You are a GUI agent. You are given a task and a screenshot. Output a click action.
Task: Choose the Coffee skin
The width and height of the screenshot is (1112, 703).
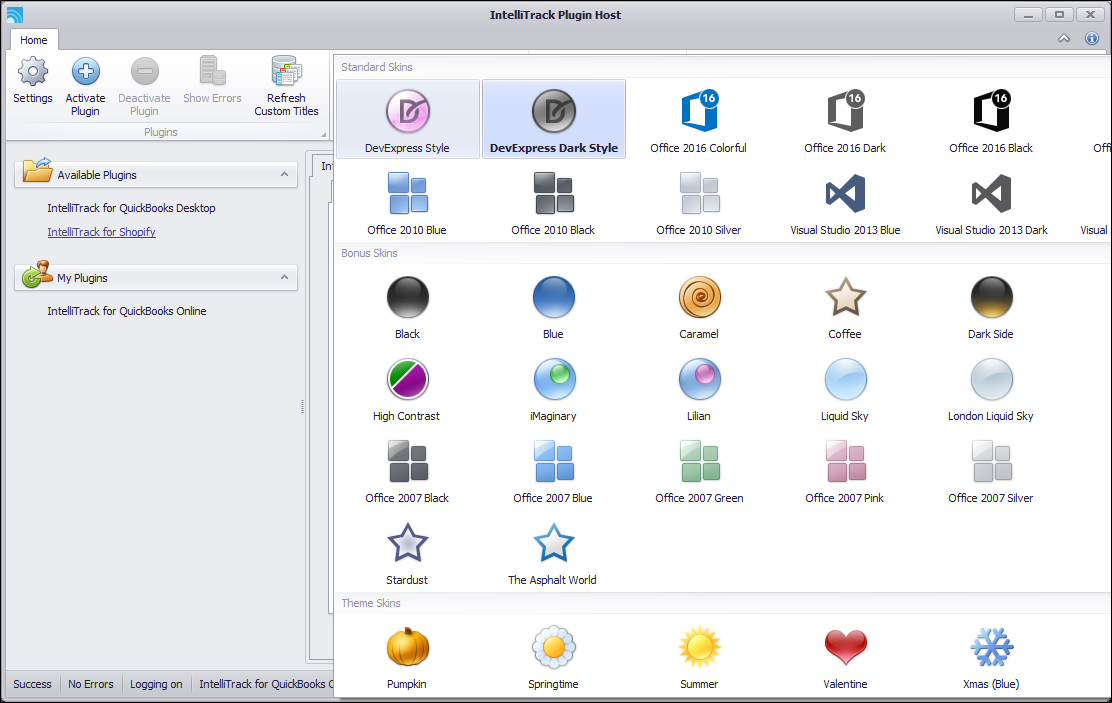845,306
